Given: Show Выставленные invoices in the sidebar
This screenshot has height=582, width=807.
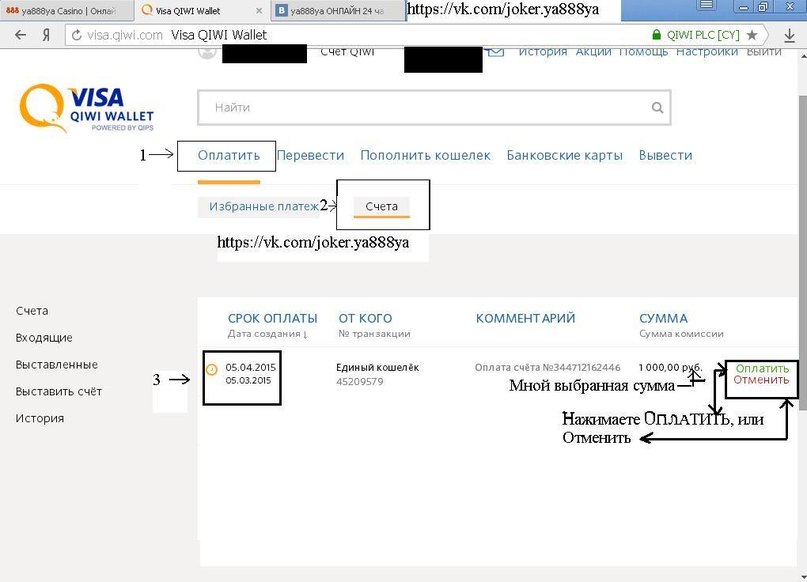Looking at the screenshot, I should pos(57,364).
